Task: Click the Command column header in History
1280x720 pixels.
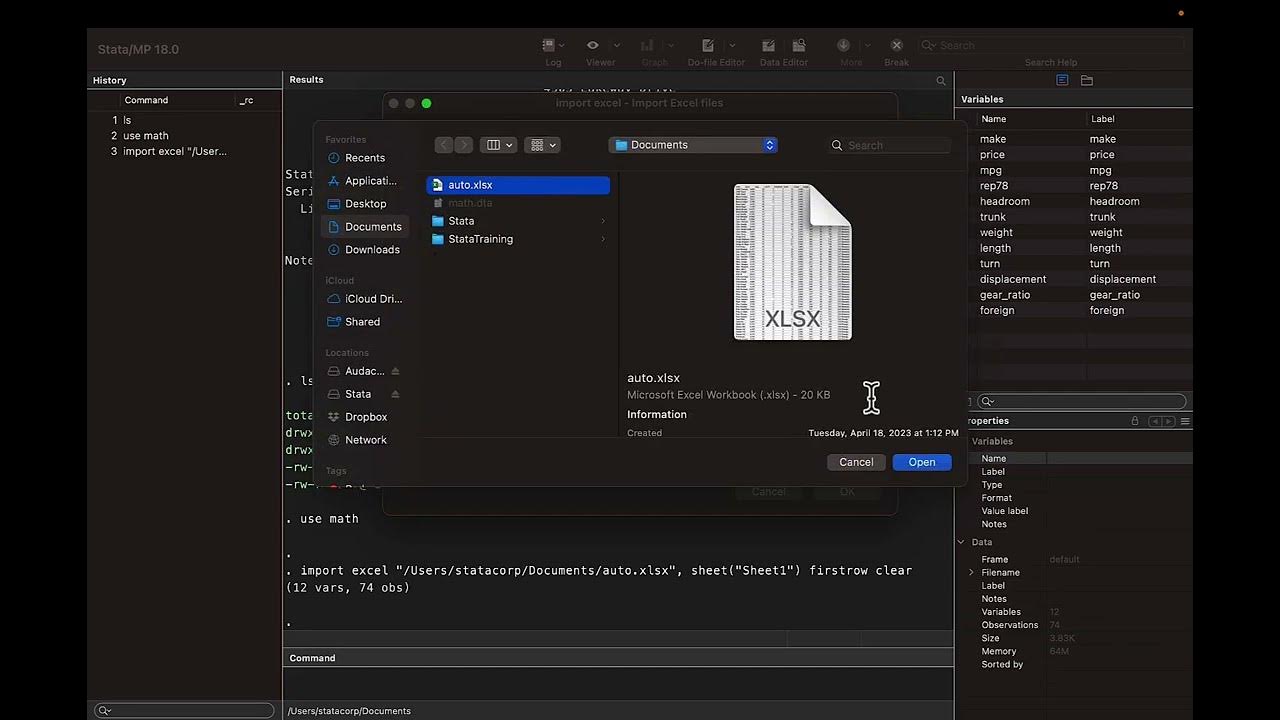Action: coord(146,100)
